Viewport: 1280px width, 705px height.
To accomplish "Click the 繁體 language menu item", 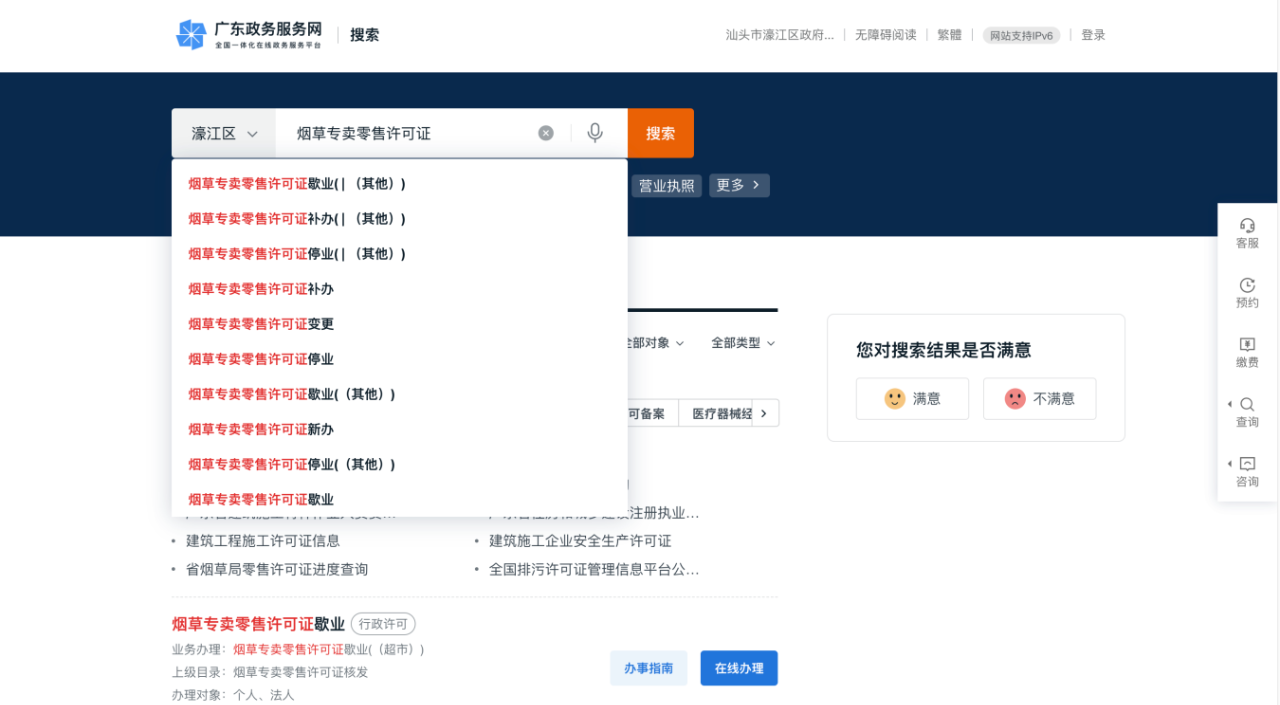I will (x=948, y=34).
